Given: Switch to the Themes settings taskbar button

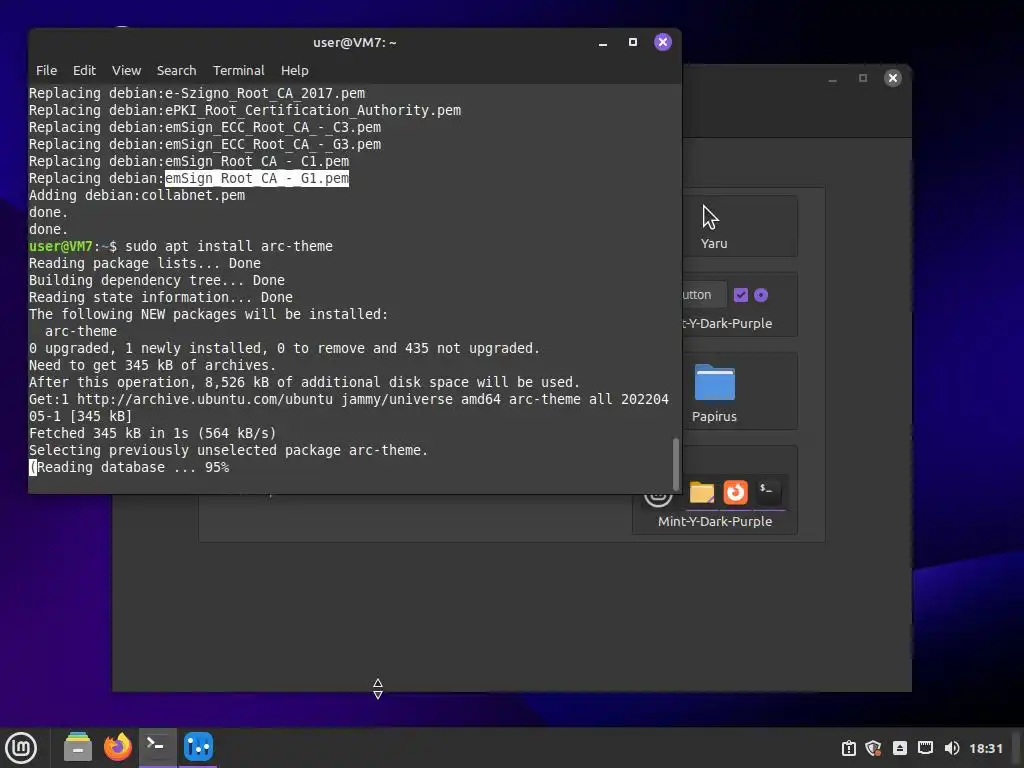Looking at the screenshot, I should tap(199, 747).
